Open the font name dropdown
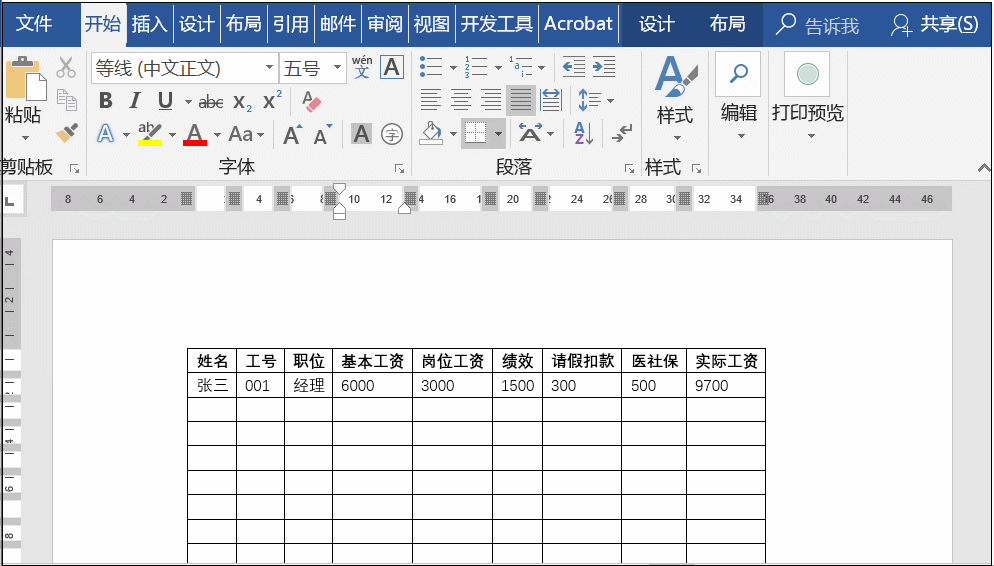The height and width of the screenshot is (566, 994). 269,67
